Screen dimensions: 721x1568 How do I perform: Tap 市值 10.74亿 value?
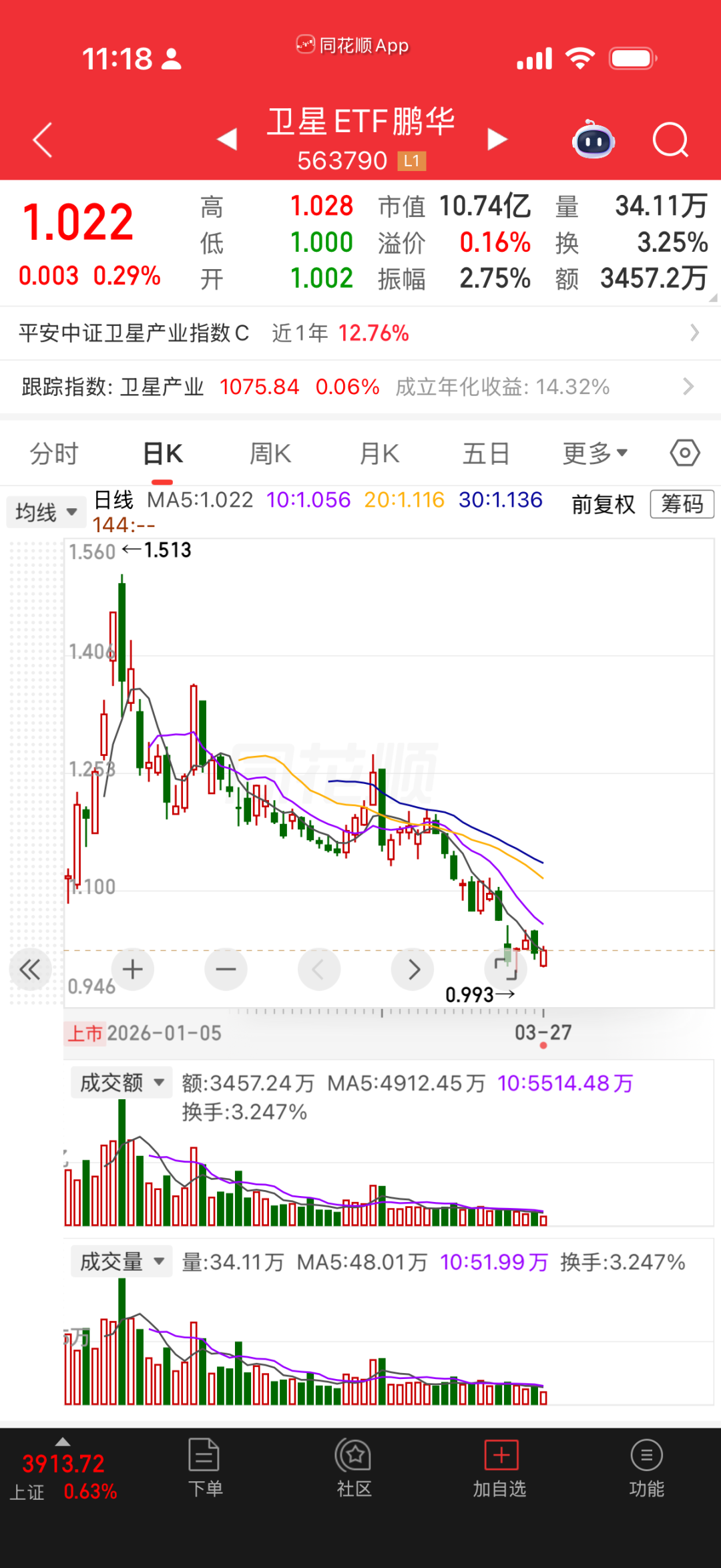pyautogui.click(x=485, y=206)
